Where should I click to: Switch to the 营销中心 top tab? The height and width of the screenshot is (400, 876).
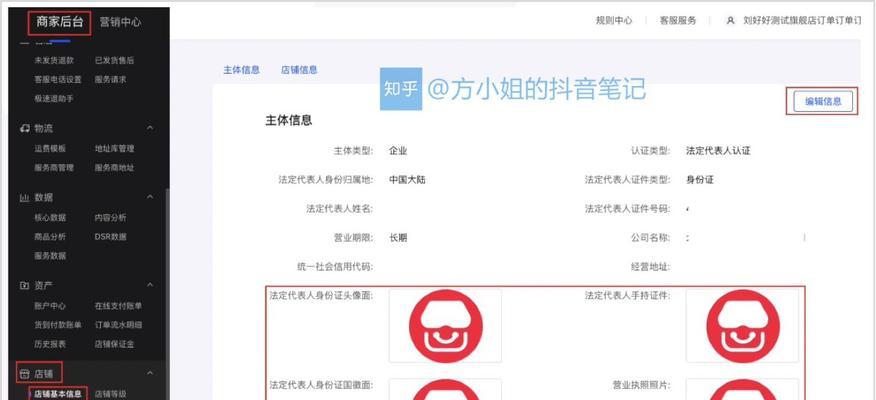click(x=120, y=22)
